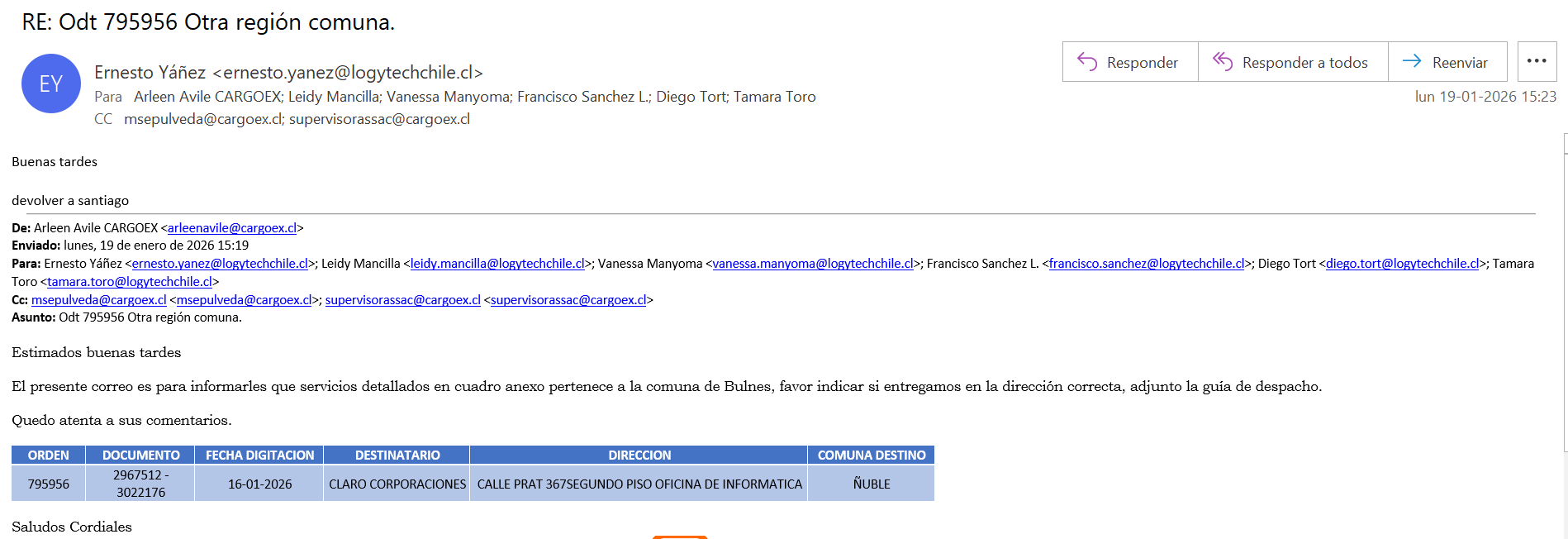Viewport: 1568px width, 539px height.
Task: Select table cell with order 795956
Action: pyautogui.click(x=49, y=484)
